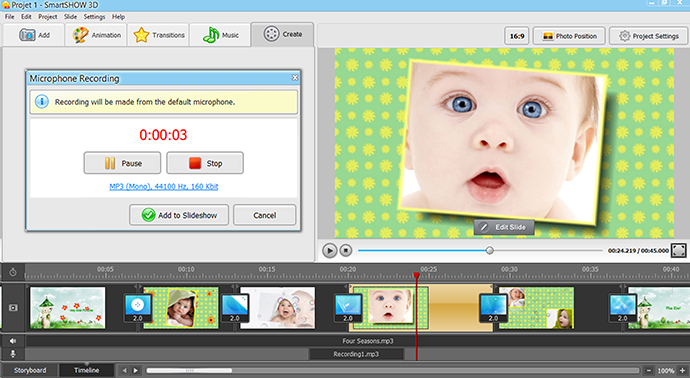The image size is (690, 378).
Task: Open the Help menu
Action: (118, 17)
